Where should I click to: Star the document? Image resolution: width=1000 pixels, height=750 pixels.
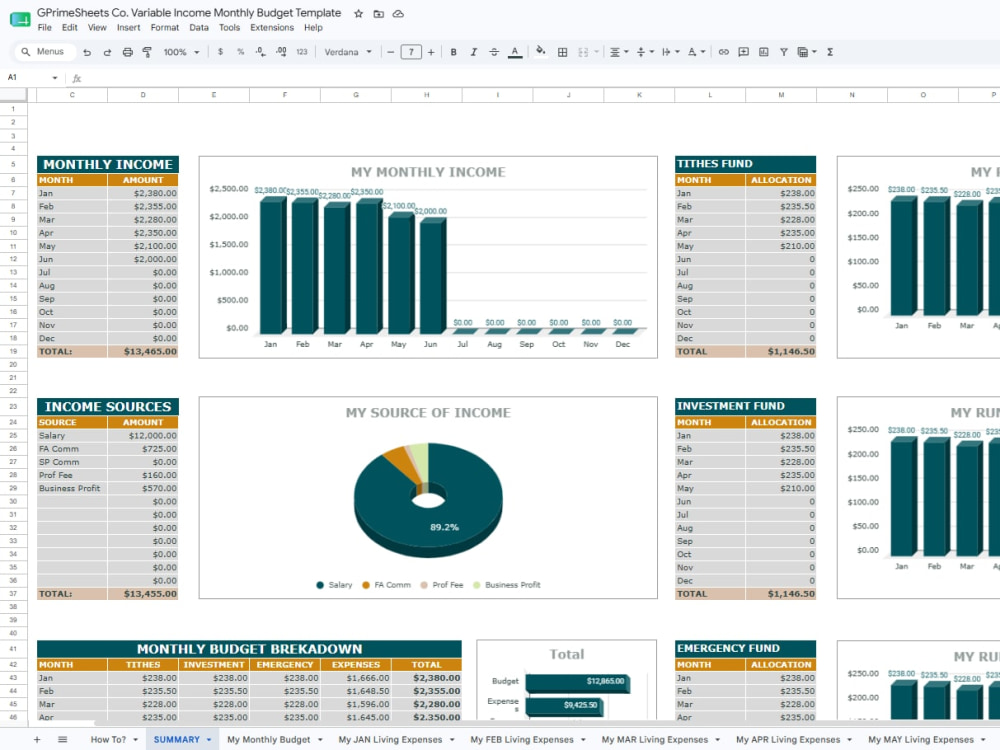358,13
